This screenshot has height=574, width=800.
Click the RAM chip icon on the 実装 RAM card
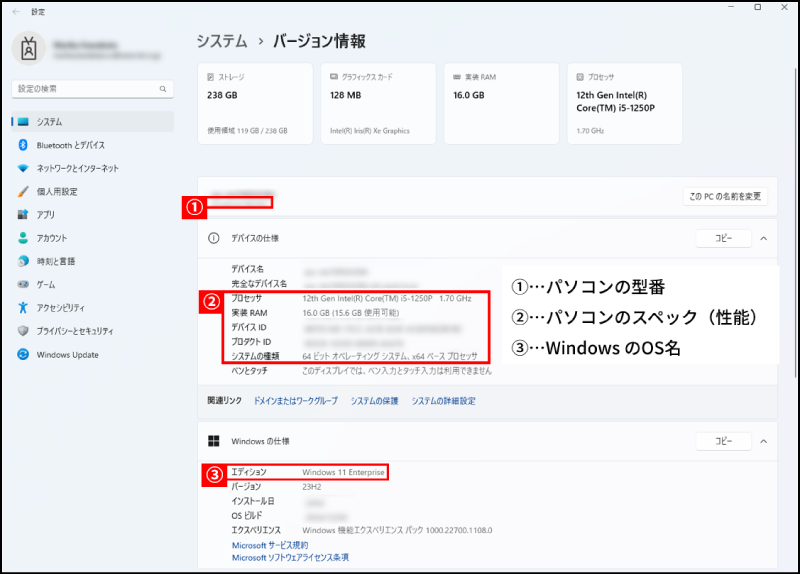(x=457, y=77)
